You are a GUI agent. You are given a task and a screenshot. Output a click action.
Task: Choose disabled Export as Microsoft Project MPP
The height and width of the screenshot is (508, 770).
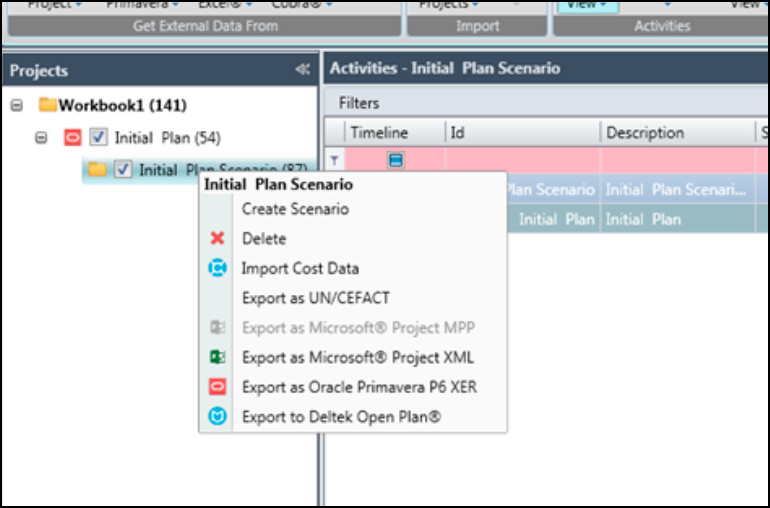(x=358, y=327)
